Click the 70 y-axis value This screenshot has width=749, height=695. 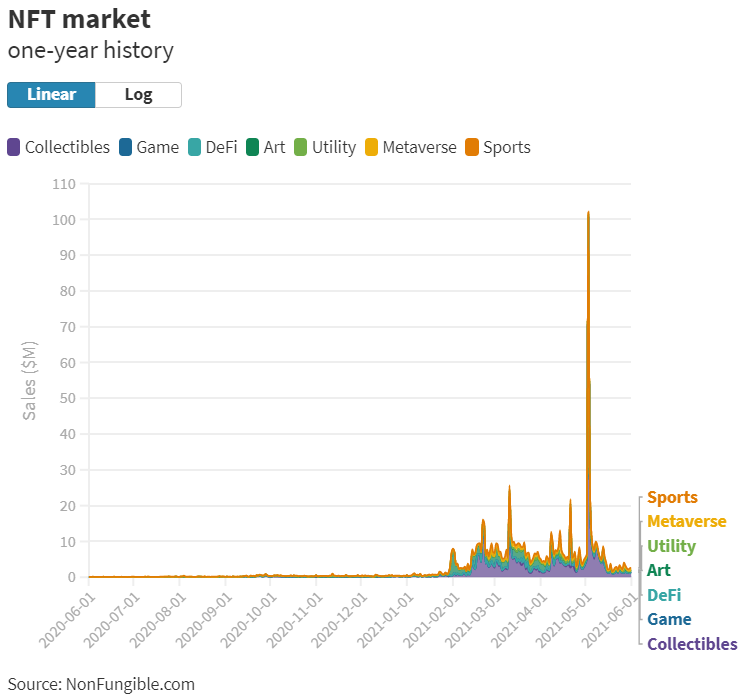click(67, 327)
